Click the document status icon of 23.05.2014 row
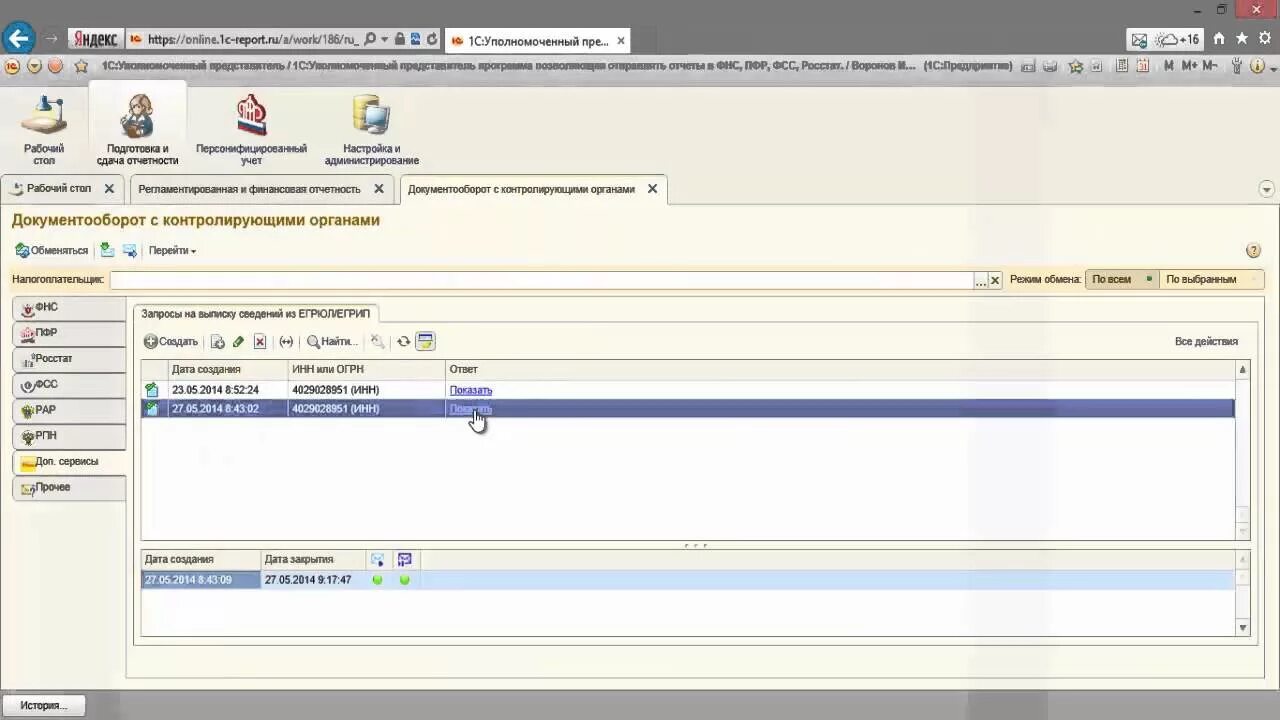The image size is (1280, 720). [x=152, y=390]
